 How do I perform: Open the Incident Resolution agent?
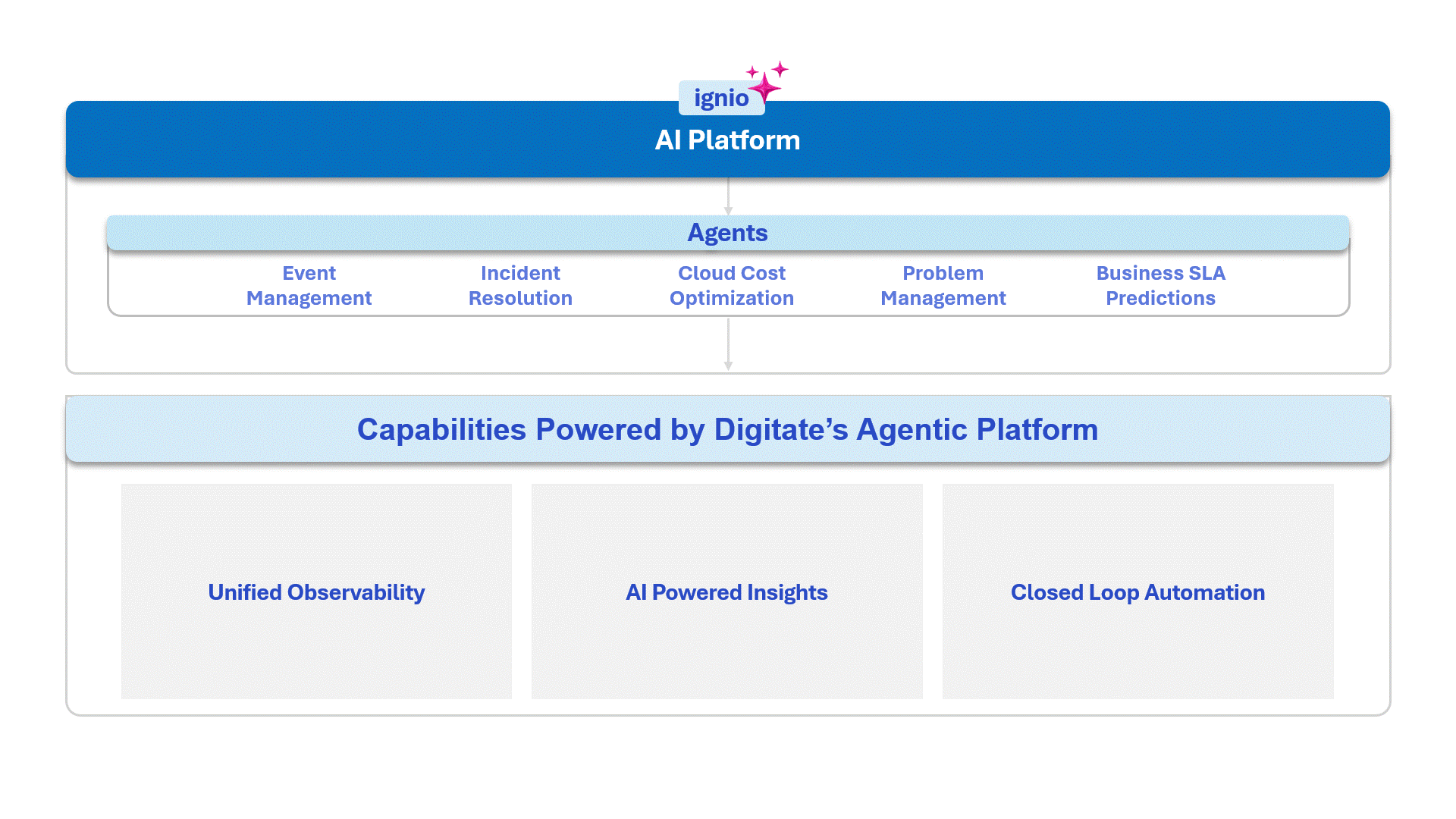tap(520, 285)
